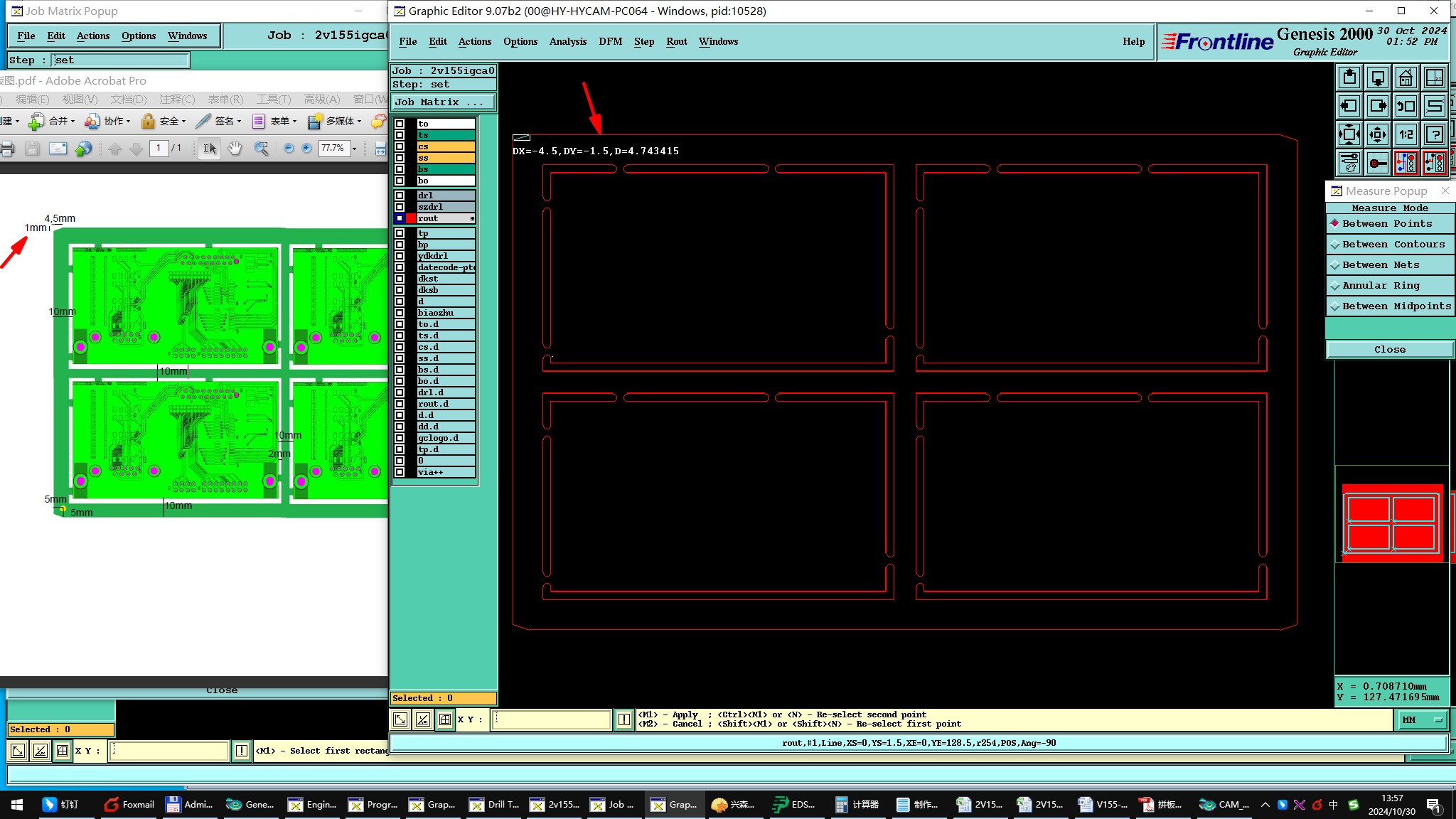Viewport: 1456px width, 819px height.
Task: Open the question-mark info icon
Action: coord(1435,134)
